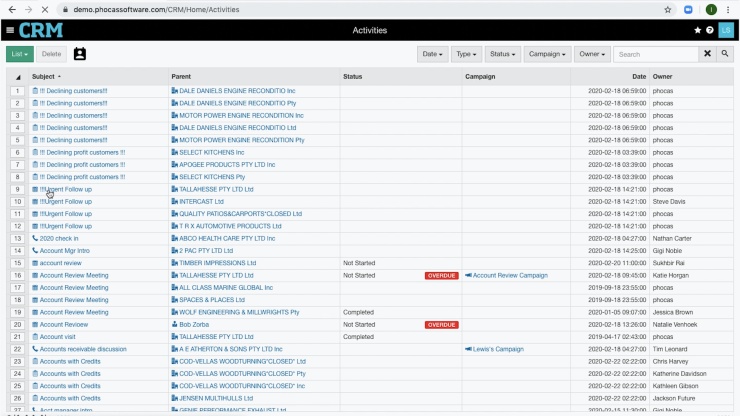Click the Zoom browser extension icon

pos(689,9)
